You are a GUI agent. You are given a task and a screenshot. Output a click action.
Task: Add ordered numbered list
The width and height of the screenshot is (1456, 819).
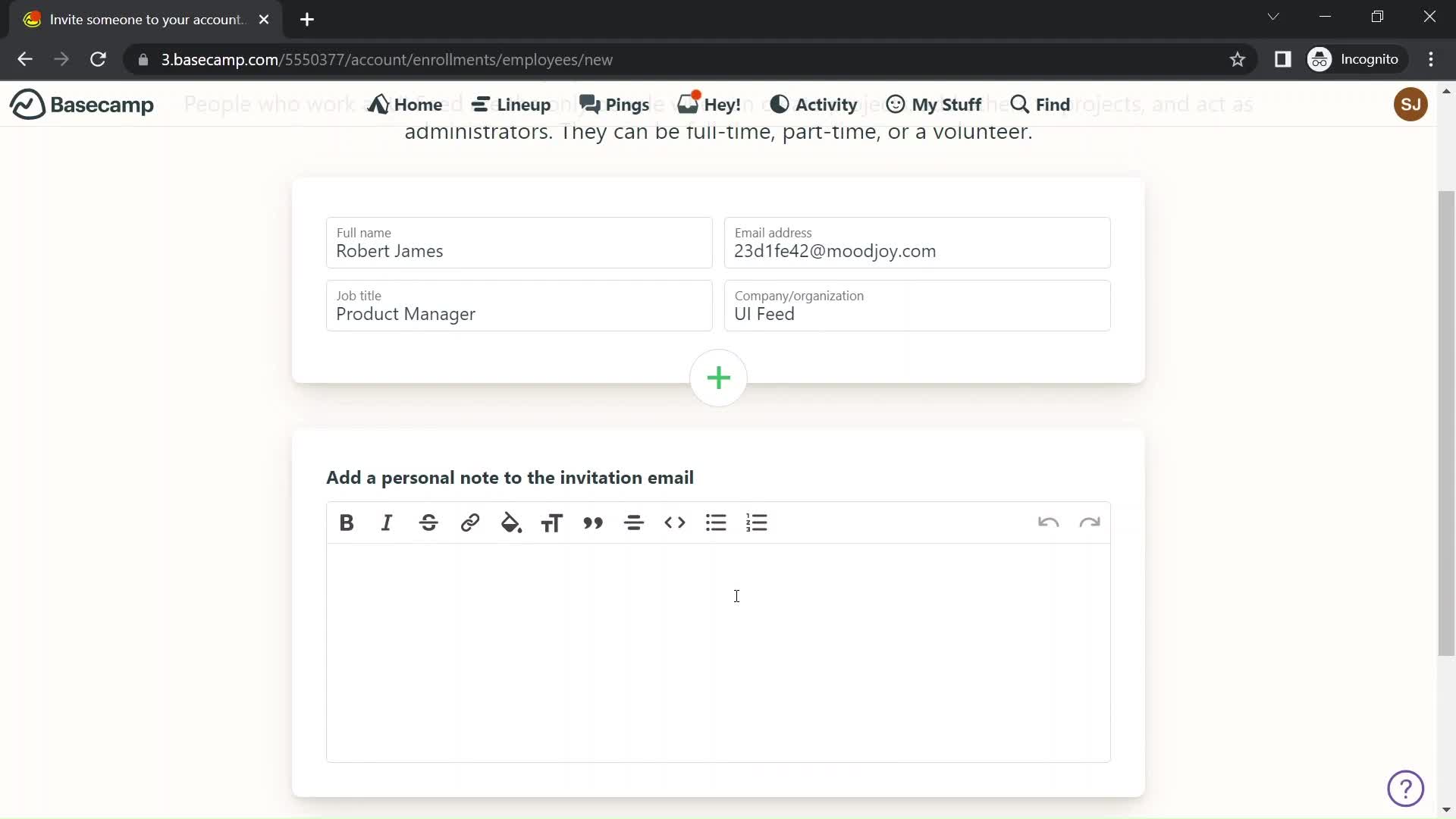pyautogui.click(x=757, y=522)
